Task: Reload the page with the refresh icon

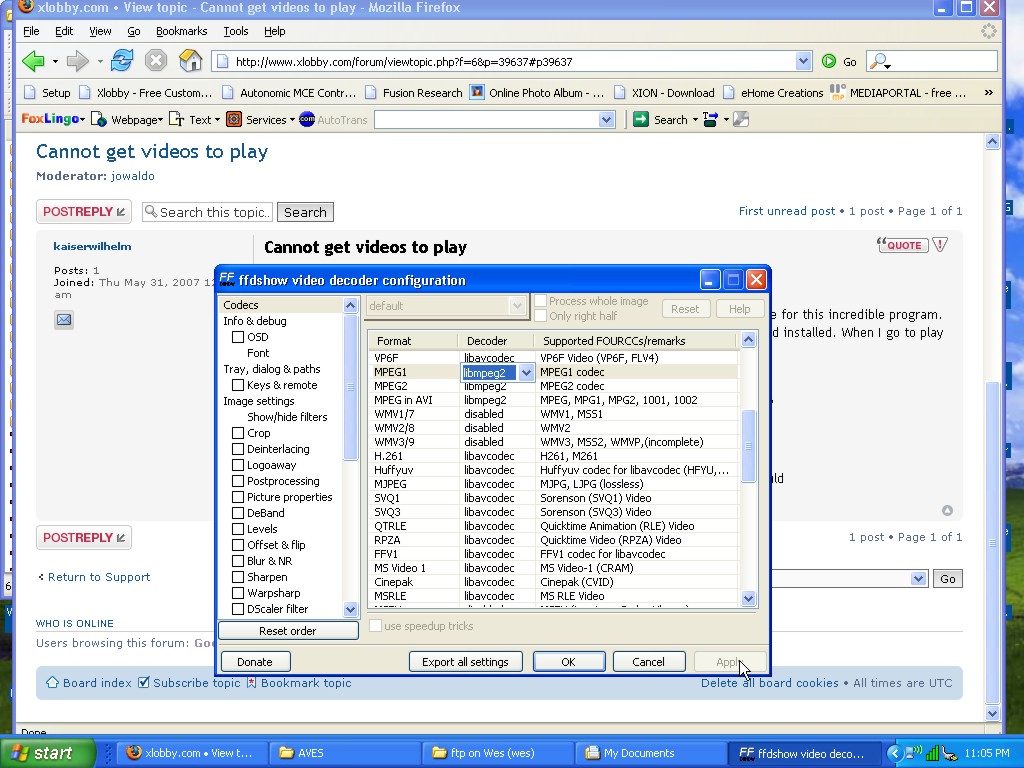Action: coord(122,61)
